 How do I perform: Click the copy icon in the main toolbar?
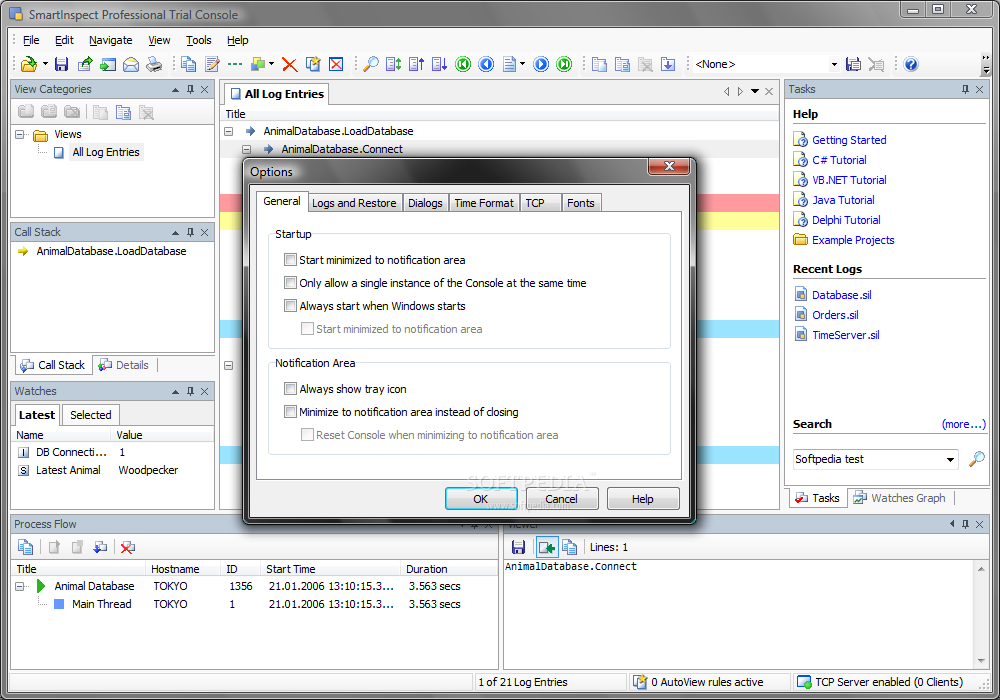point(188,64)
